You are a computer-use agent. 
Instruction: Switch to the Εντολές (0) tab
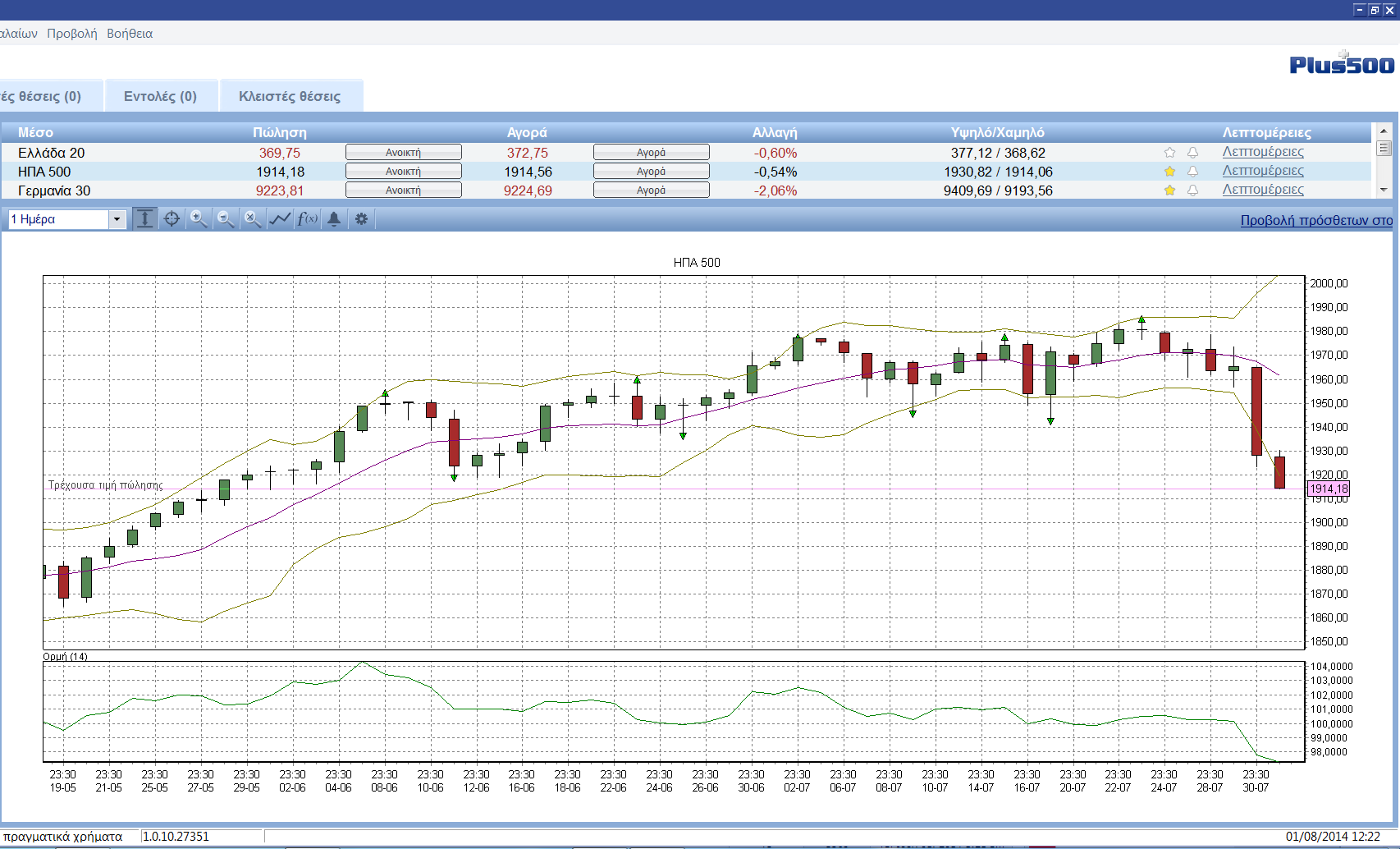(x=160, y=96)
